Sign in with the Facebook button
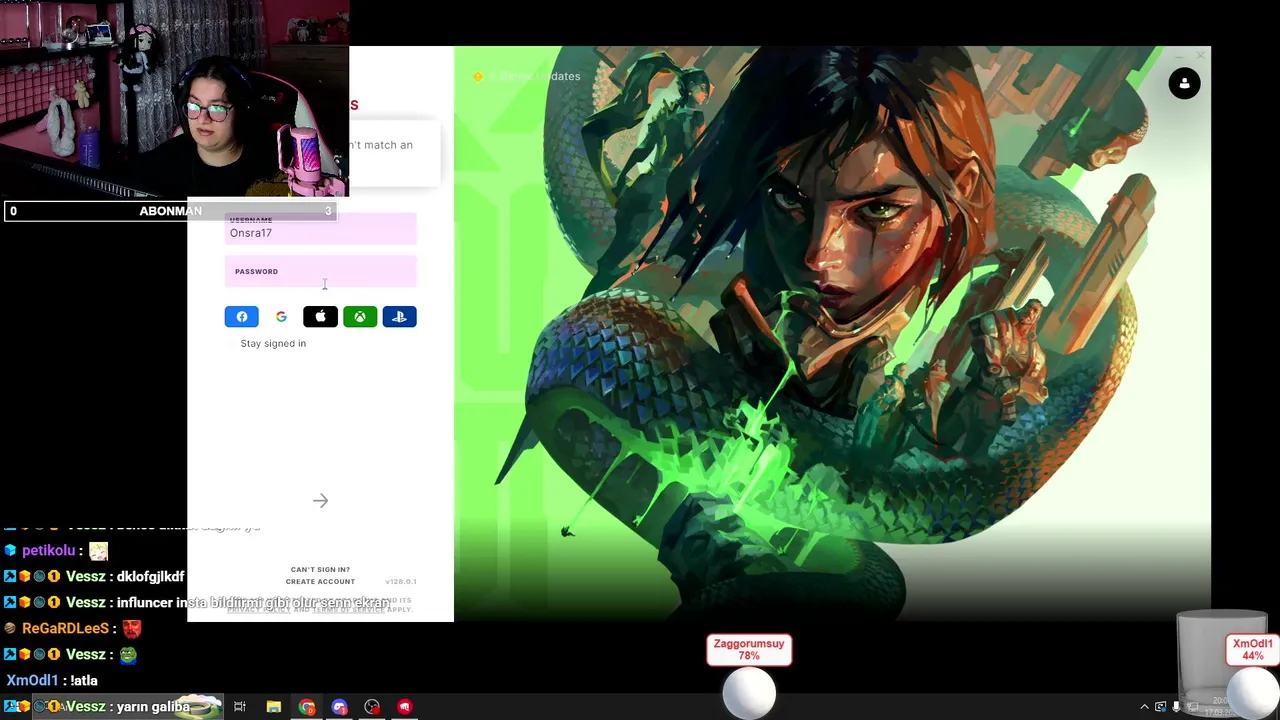 [241, 317]
